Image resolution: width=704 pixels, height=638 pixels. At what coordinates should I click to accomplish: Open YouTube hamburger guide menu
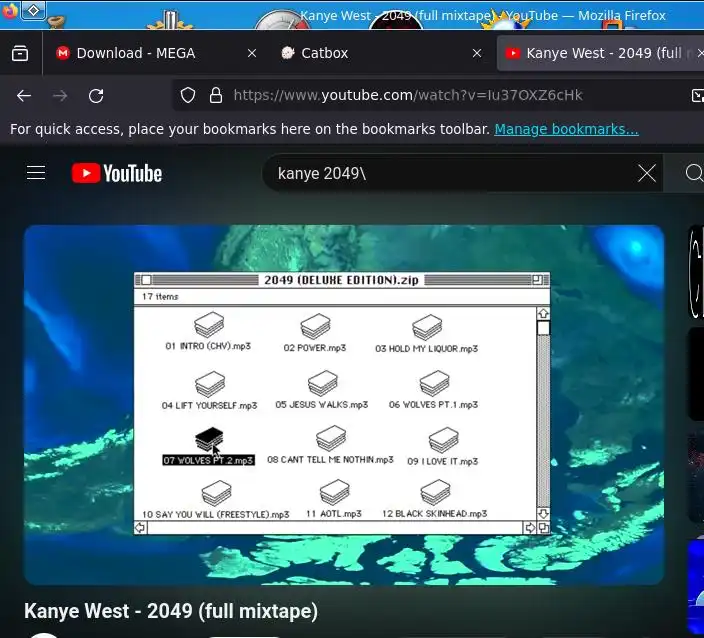tap(36, 173)
